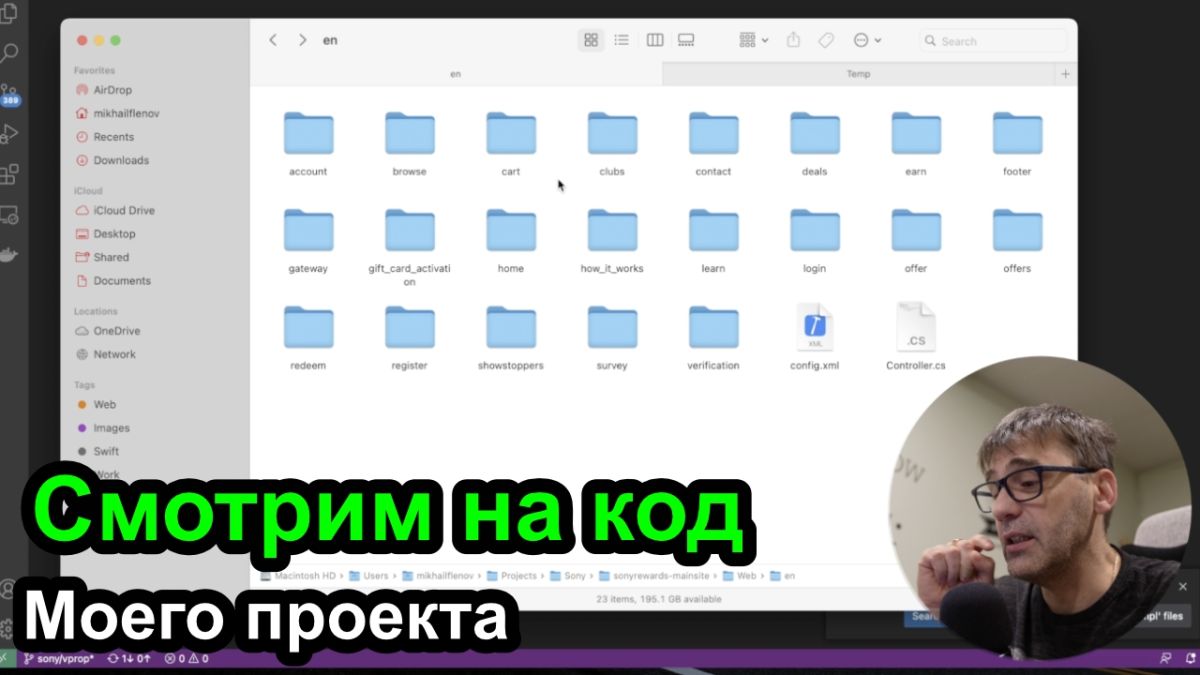Viewport: 1200px width, 675px height.
Task: Click the Finder search field
Action: pyautogui.click(x=993, y=41)
